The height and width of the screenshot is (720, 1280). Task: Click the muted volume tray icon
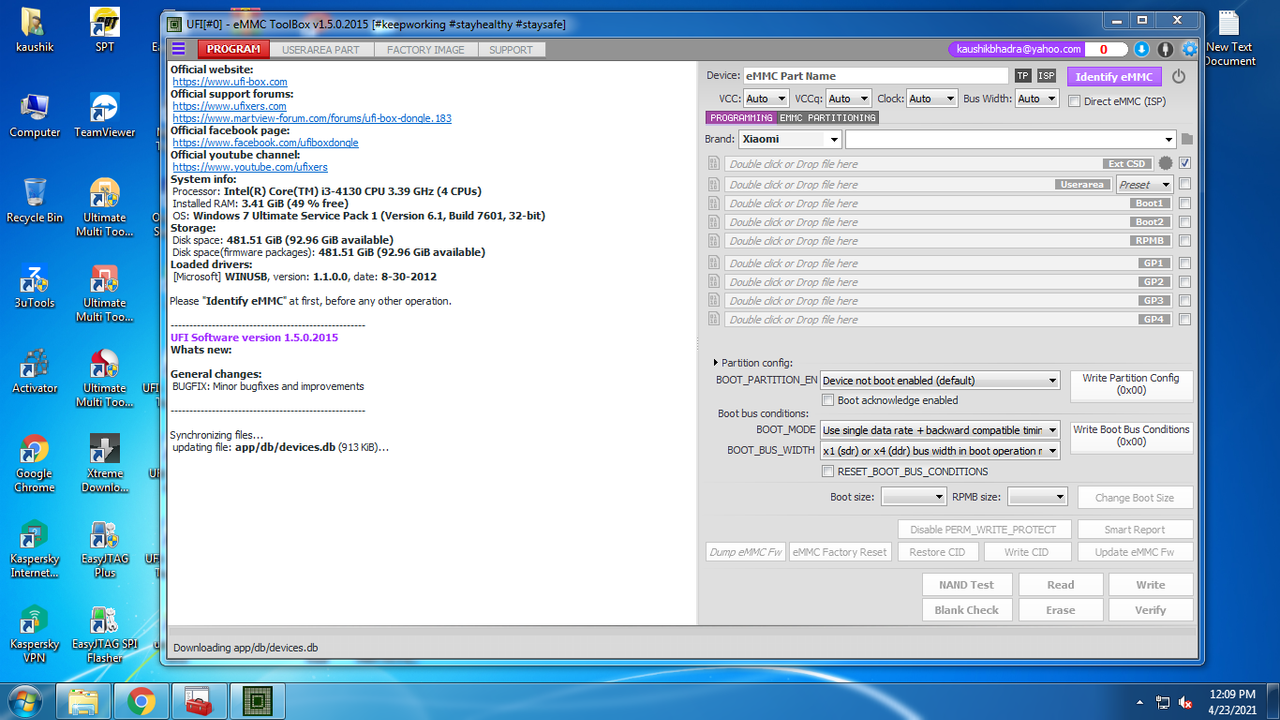coord(1185,702)
